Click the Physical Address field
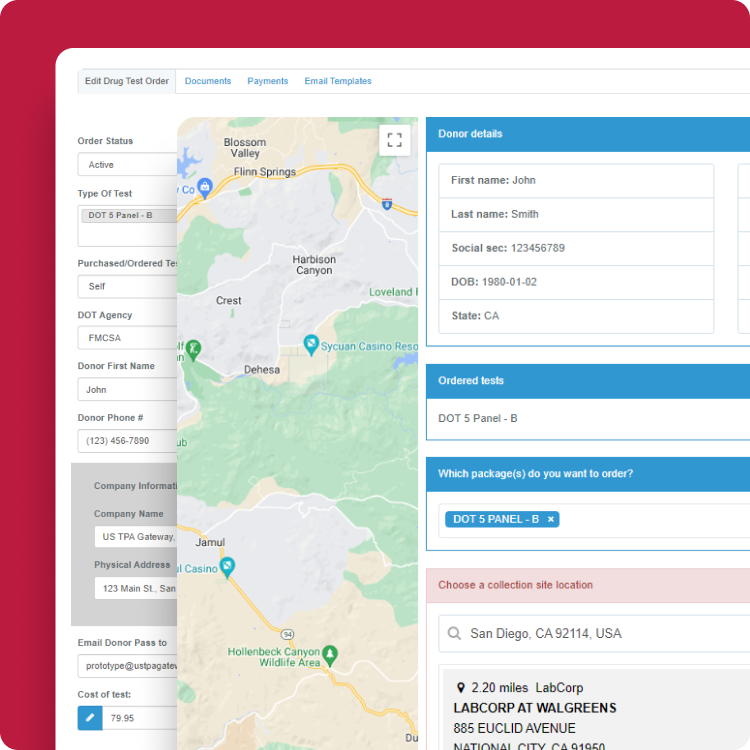This screenshot has width=750, height=750. click(136, 588)
